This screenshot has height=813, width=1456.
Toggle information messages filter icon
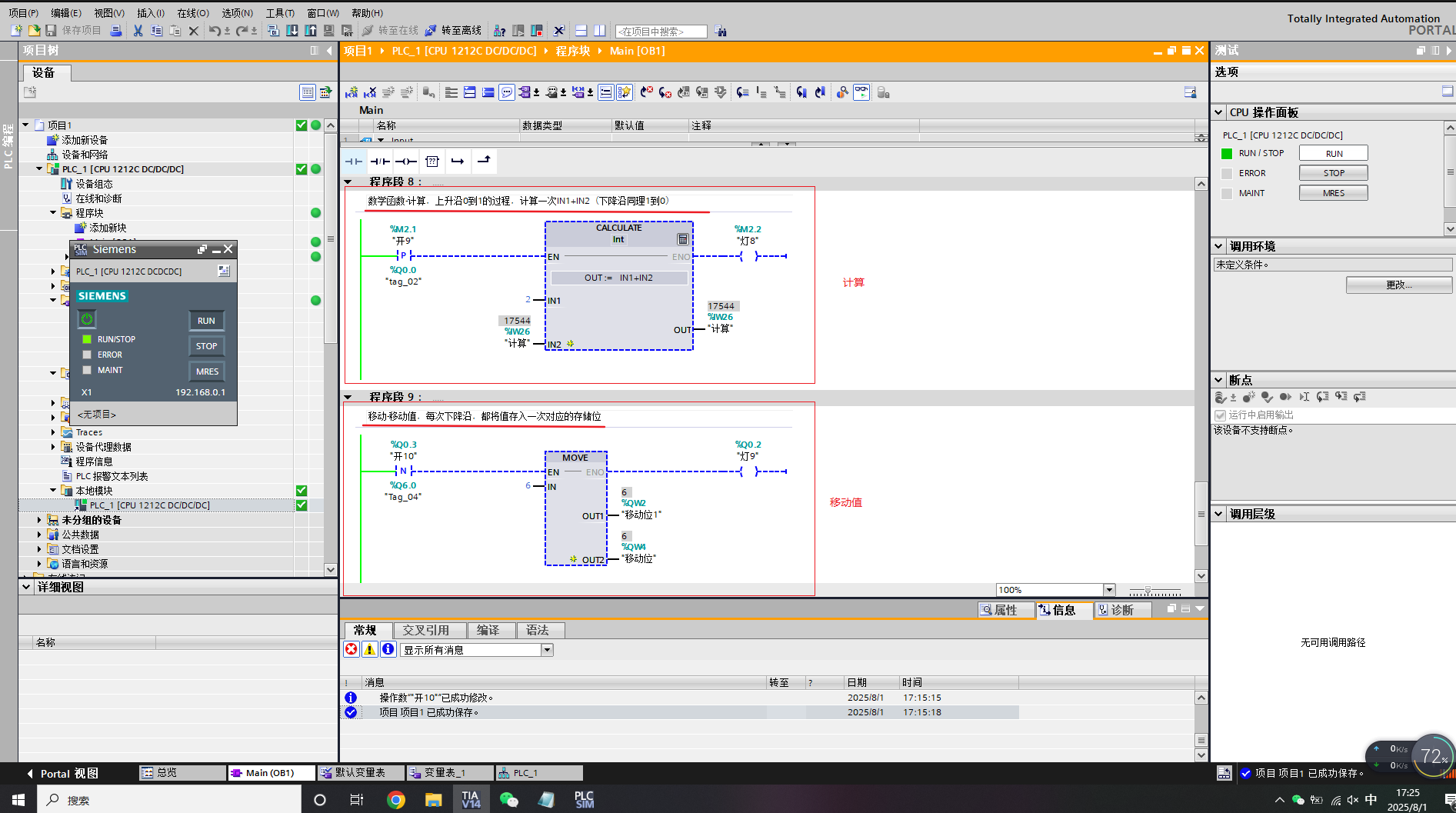[x=388, y=649]
